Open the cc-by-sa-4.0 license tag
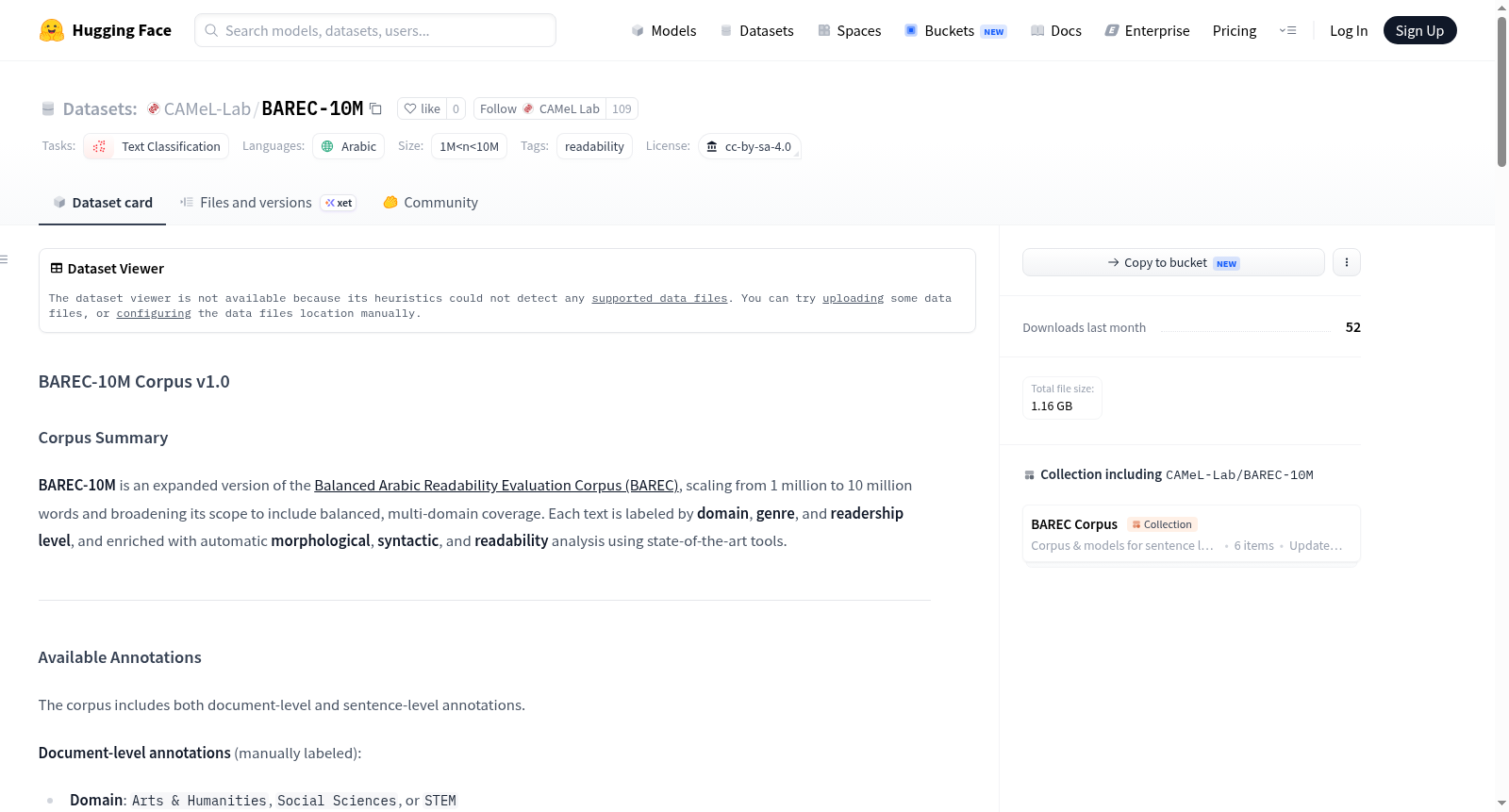The height and width of the screenshot is (812, 1509). tap(750, 146)
